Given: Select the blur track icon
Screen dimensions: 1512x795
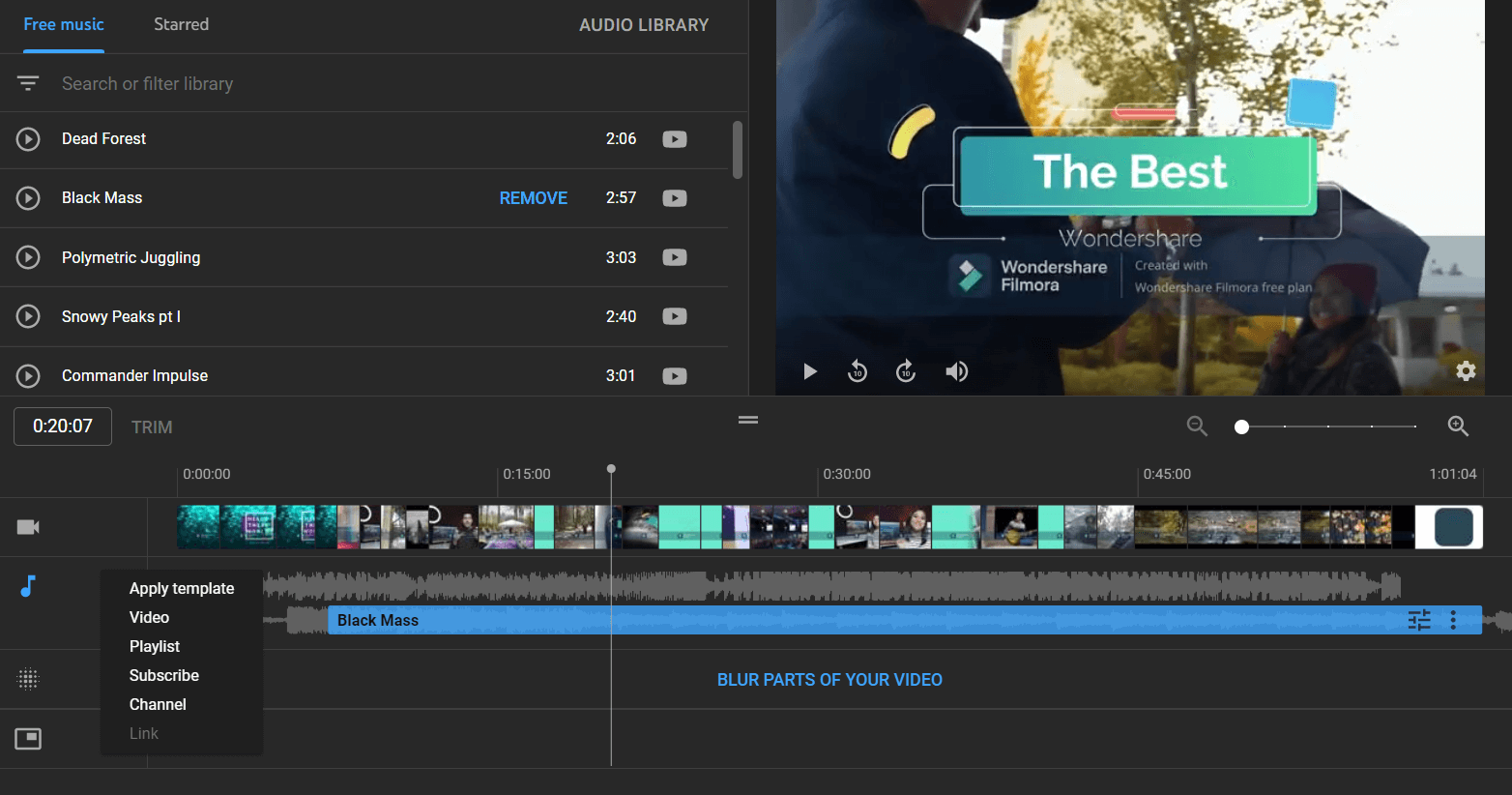Looking at the screenshot, I should point(28,679).
